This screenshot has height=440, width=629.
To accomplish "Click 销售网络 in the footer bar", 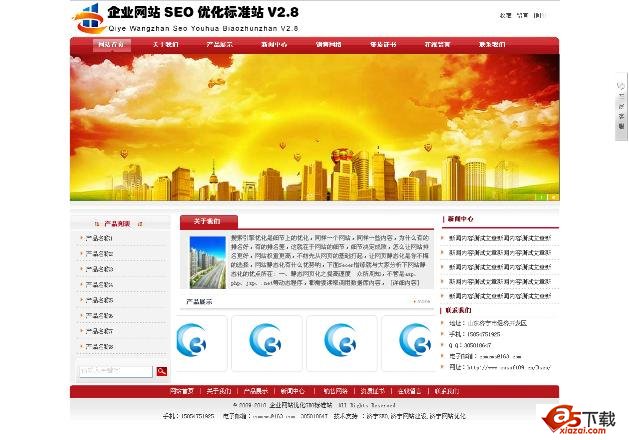I will [x=335, y=391].
